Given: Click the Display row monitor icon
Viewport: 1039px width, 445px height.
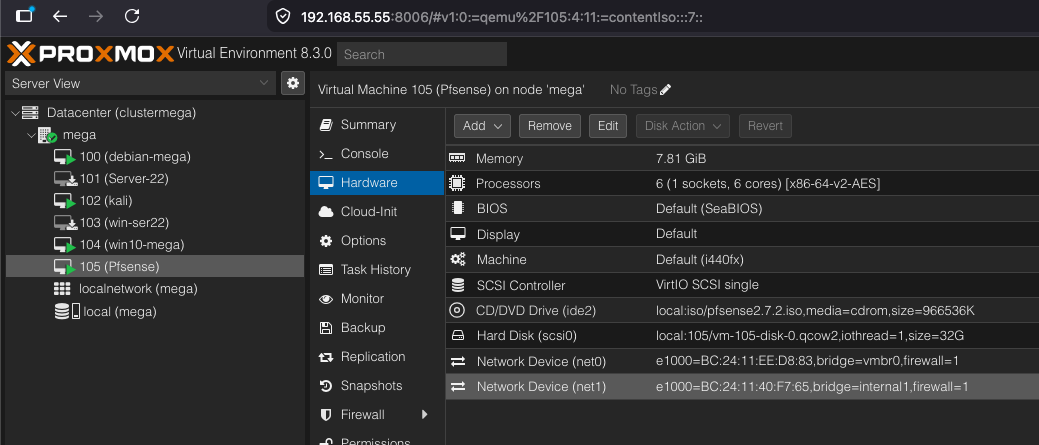Looking at the screenshot, I should tap(457, 234).
